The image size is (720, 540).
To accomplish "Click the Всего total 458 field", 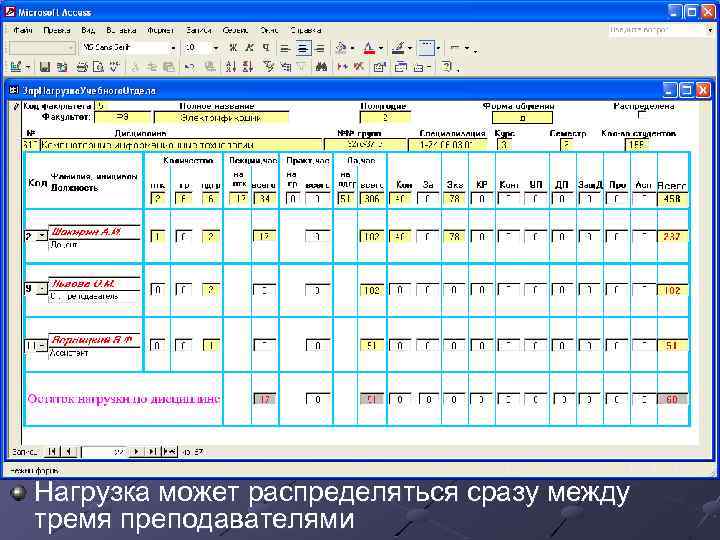I will (672, 199).
